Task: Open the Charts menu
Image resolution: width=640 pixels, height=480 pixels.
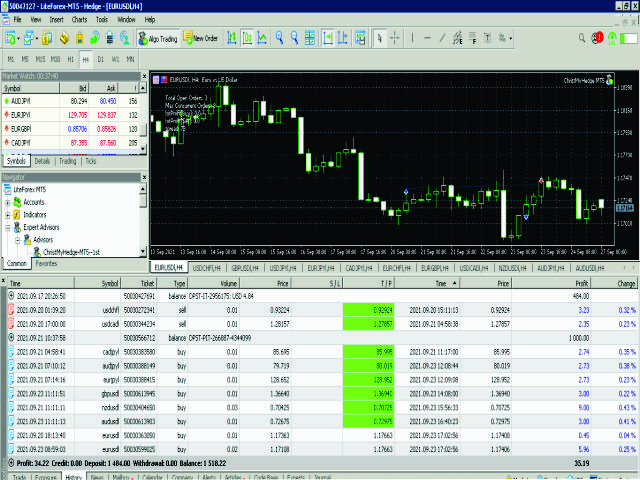Action: coord(79,20)
